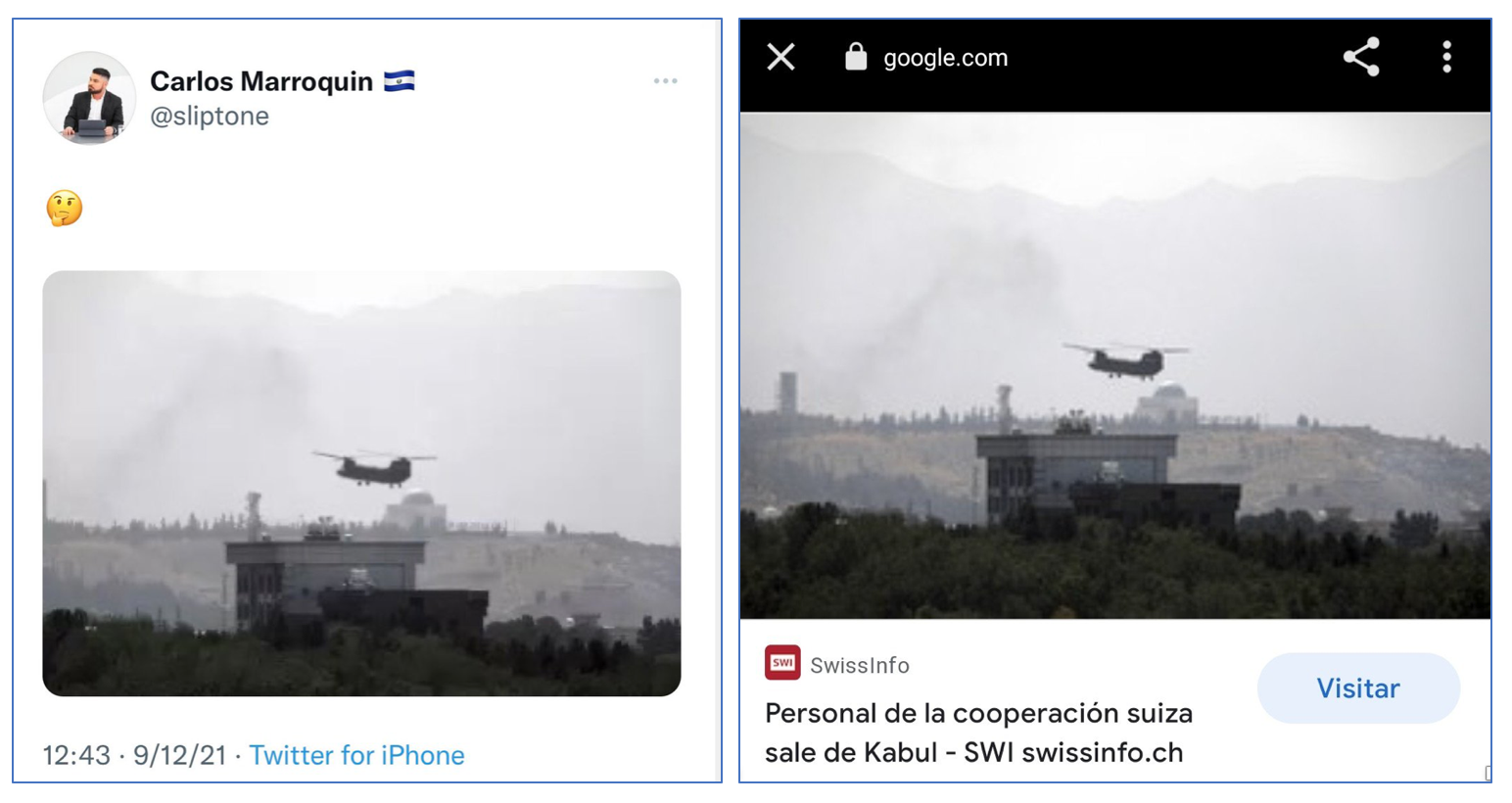Click the helicopter in the Google image

click(x=1126, y=360)
